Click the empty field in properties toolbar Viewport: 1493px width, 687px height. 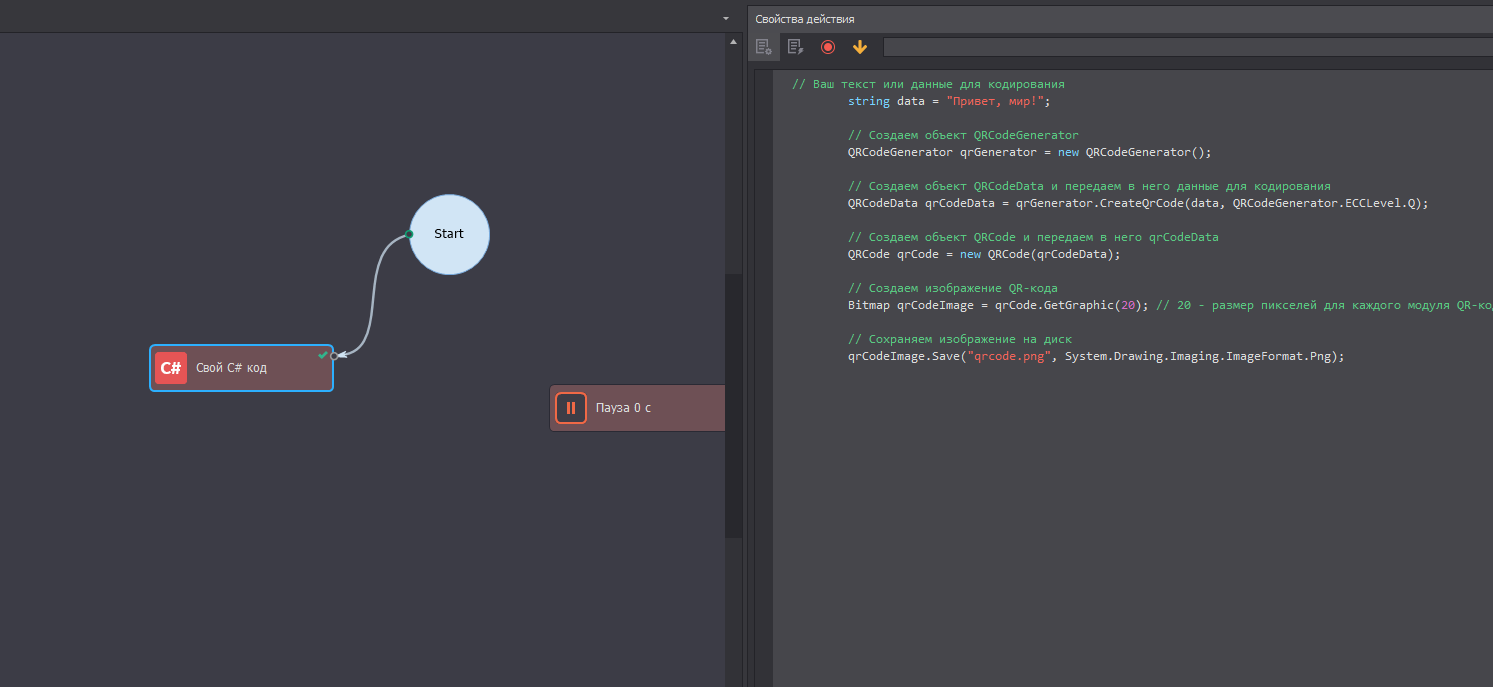click(1186, 47)
